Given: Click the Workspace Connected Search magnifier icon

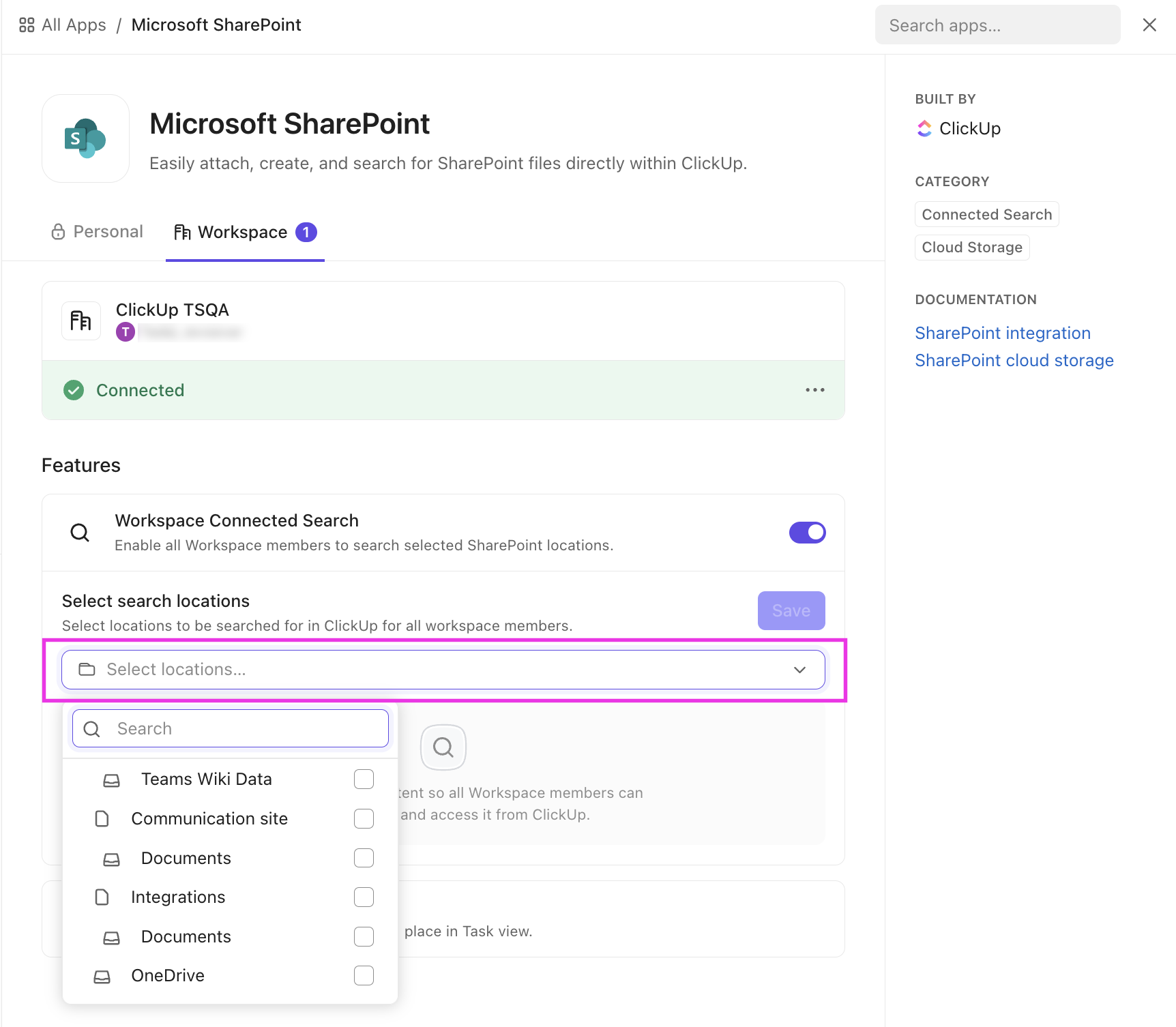Looking at the screenshot, I should pos(80,533).
